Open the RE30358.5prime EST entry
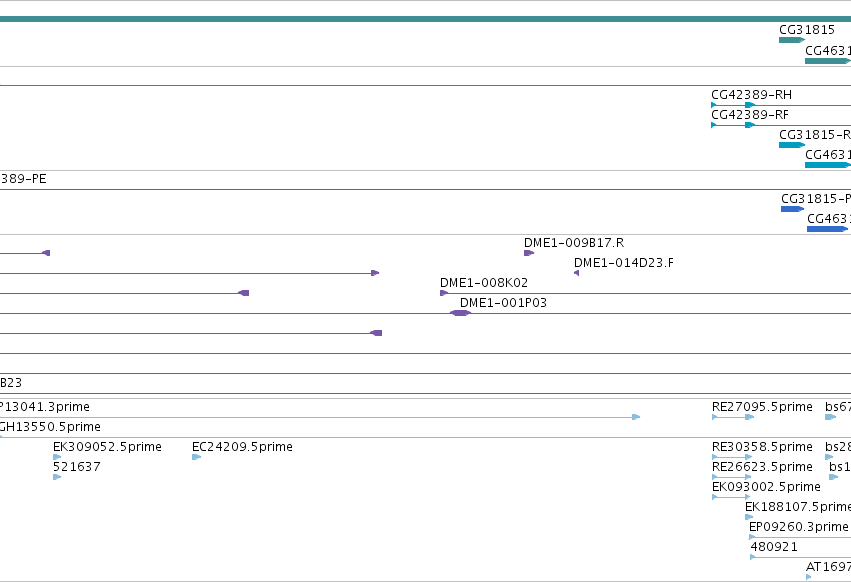 click(x=762, y=447)
